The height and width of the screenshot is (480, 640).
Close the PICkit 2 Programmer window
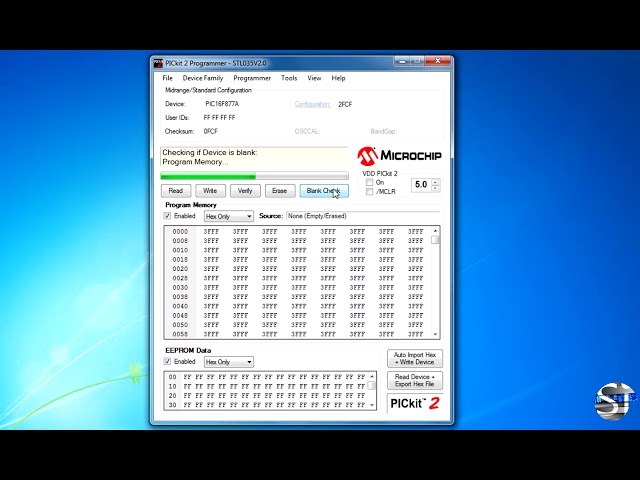438,61
